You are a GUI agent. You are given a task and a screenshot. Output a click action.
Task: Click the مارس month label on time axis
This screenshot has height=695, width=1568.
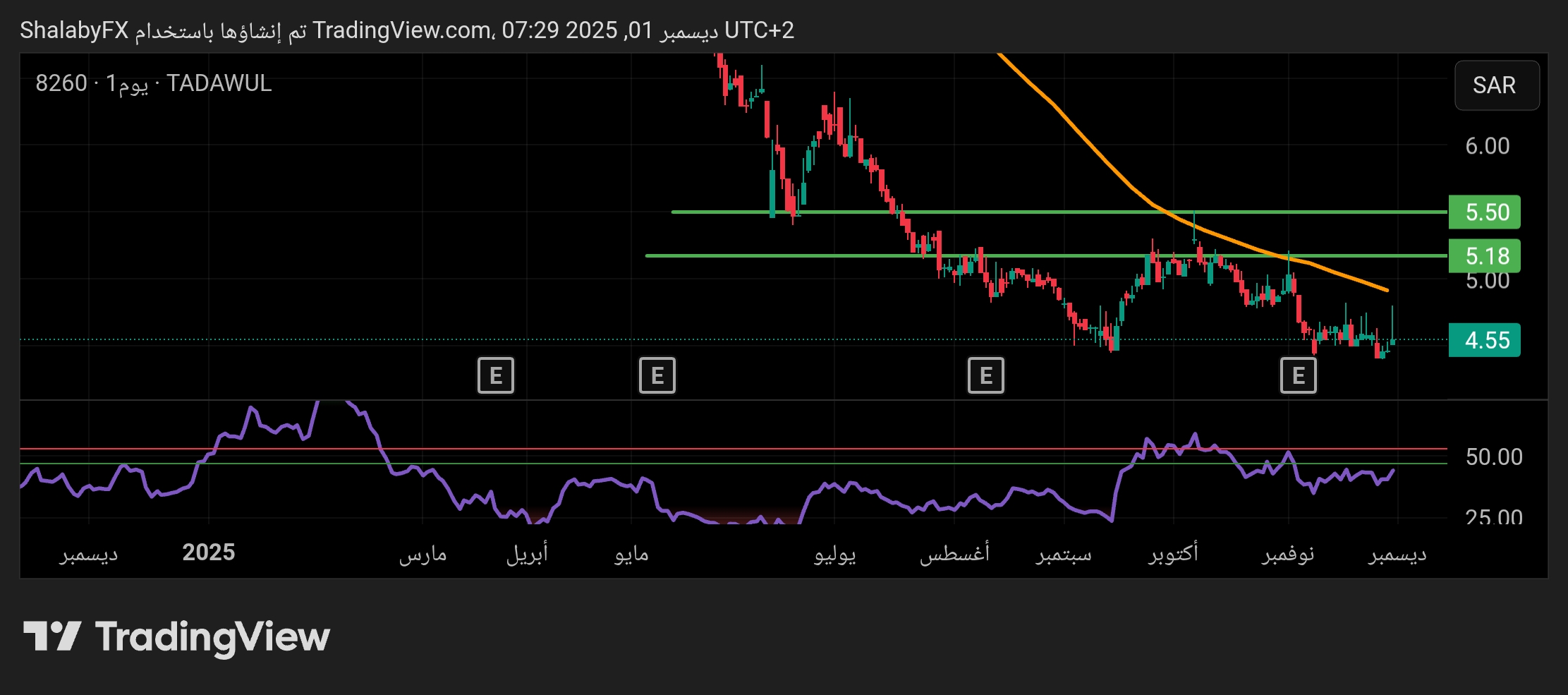point(423,554)
